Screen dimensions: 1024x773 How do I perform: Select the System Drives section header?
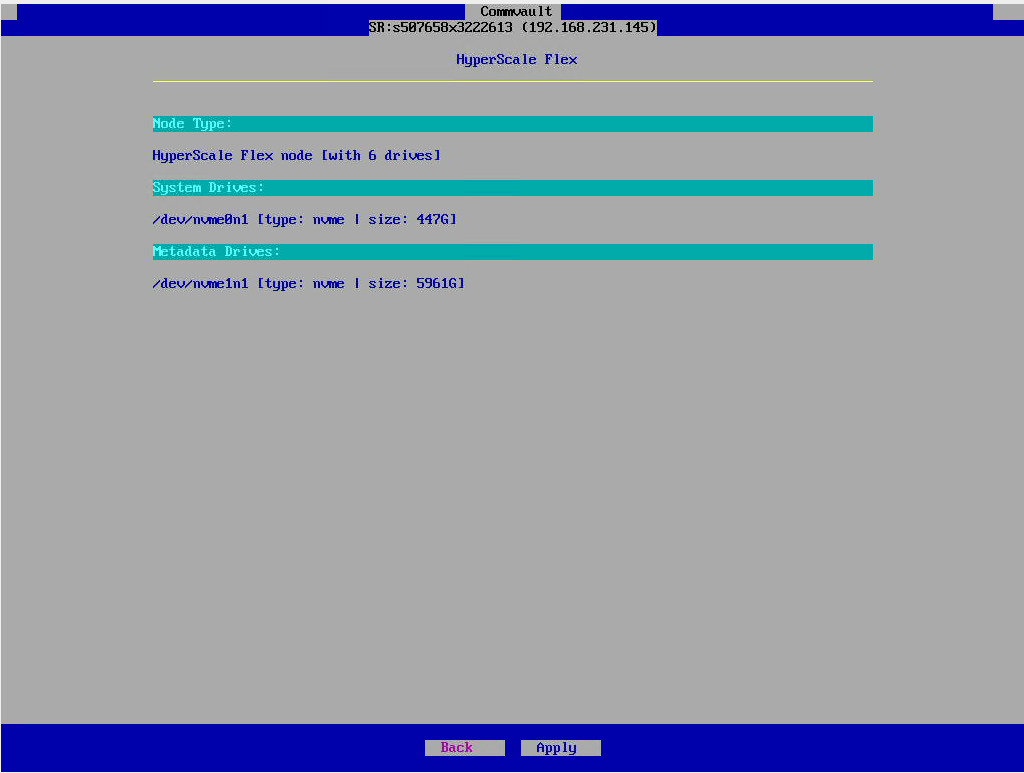513,188
